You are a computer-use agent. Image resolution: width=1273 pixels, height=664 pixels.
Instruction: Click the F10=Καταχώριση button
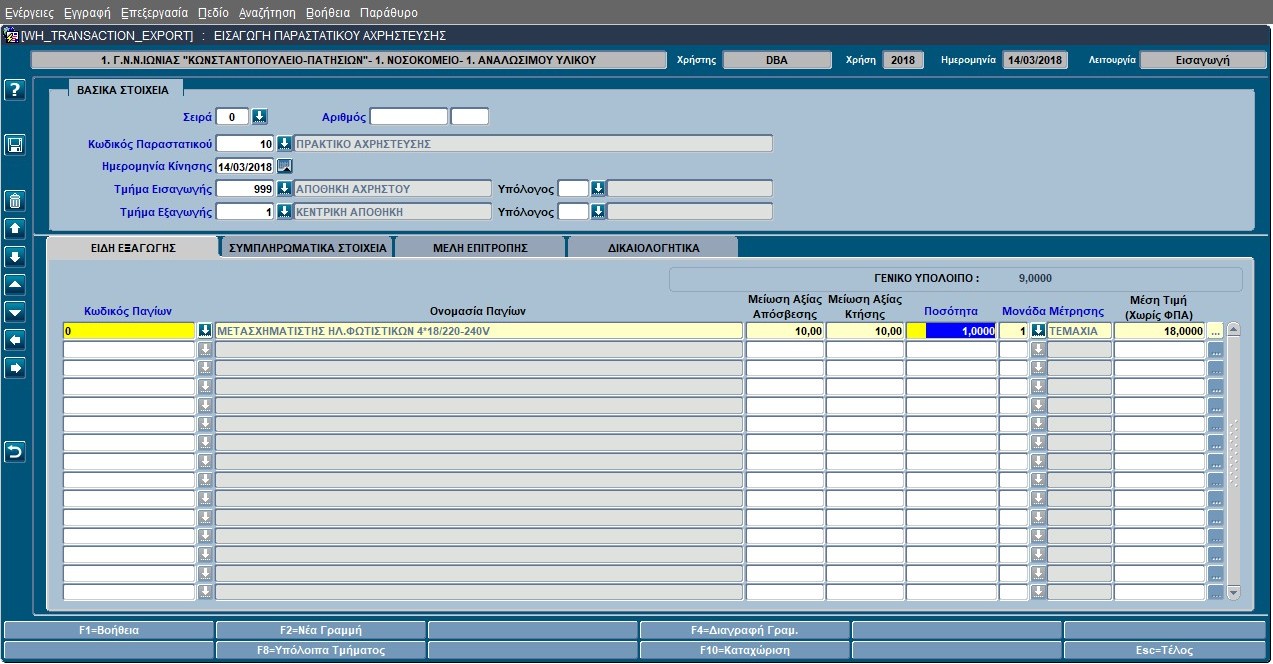click(744, 650)
